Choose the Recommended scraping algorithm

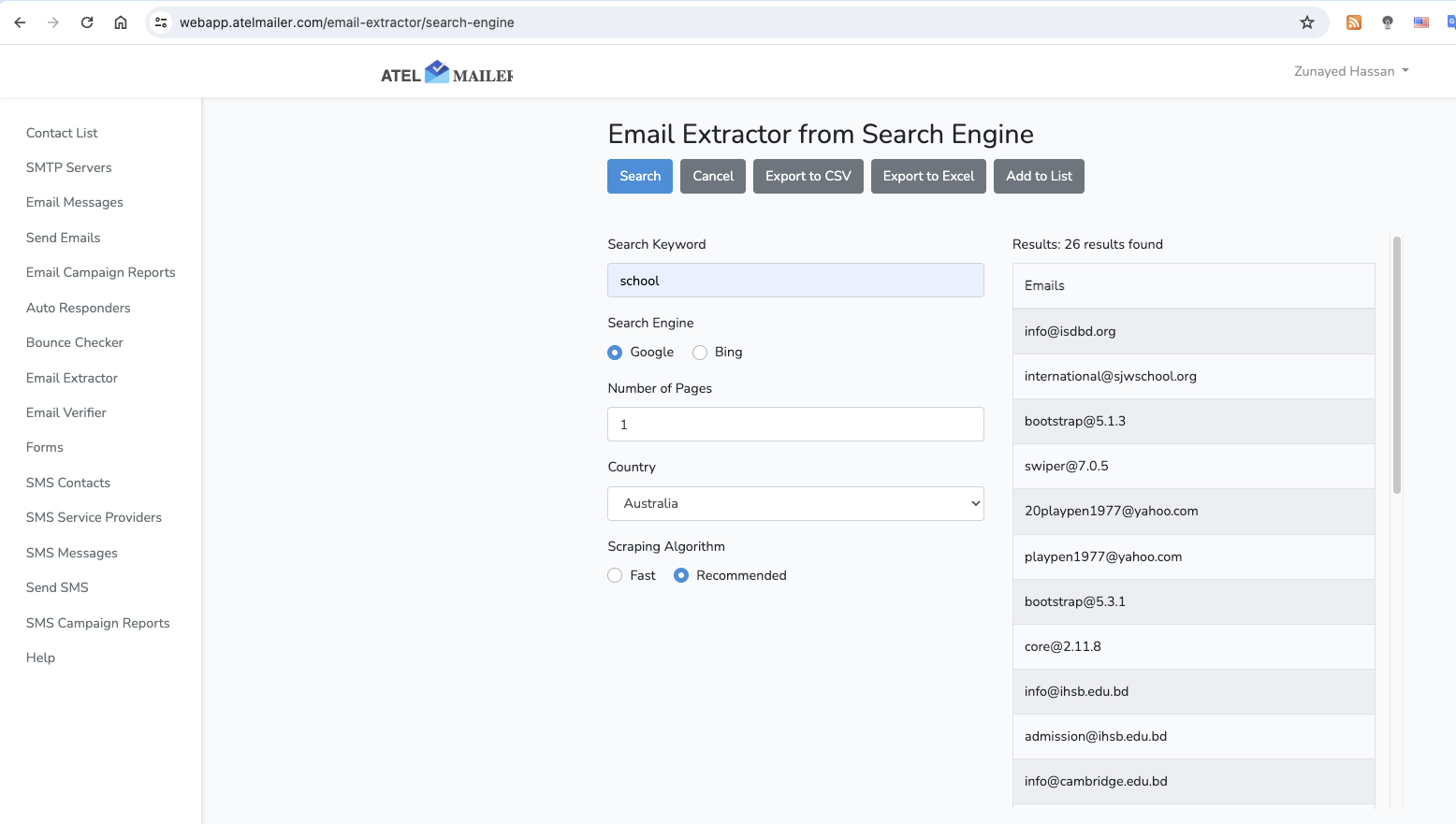681,575
